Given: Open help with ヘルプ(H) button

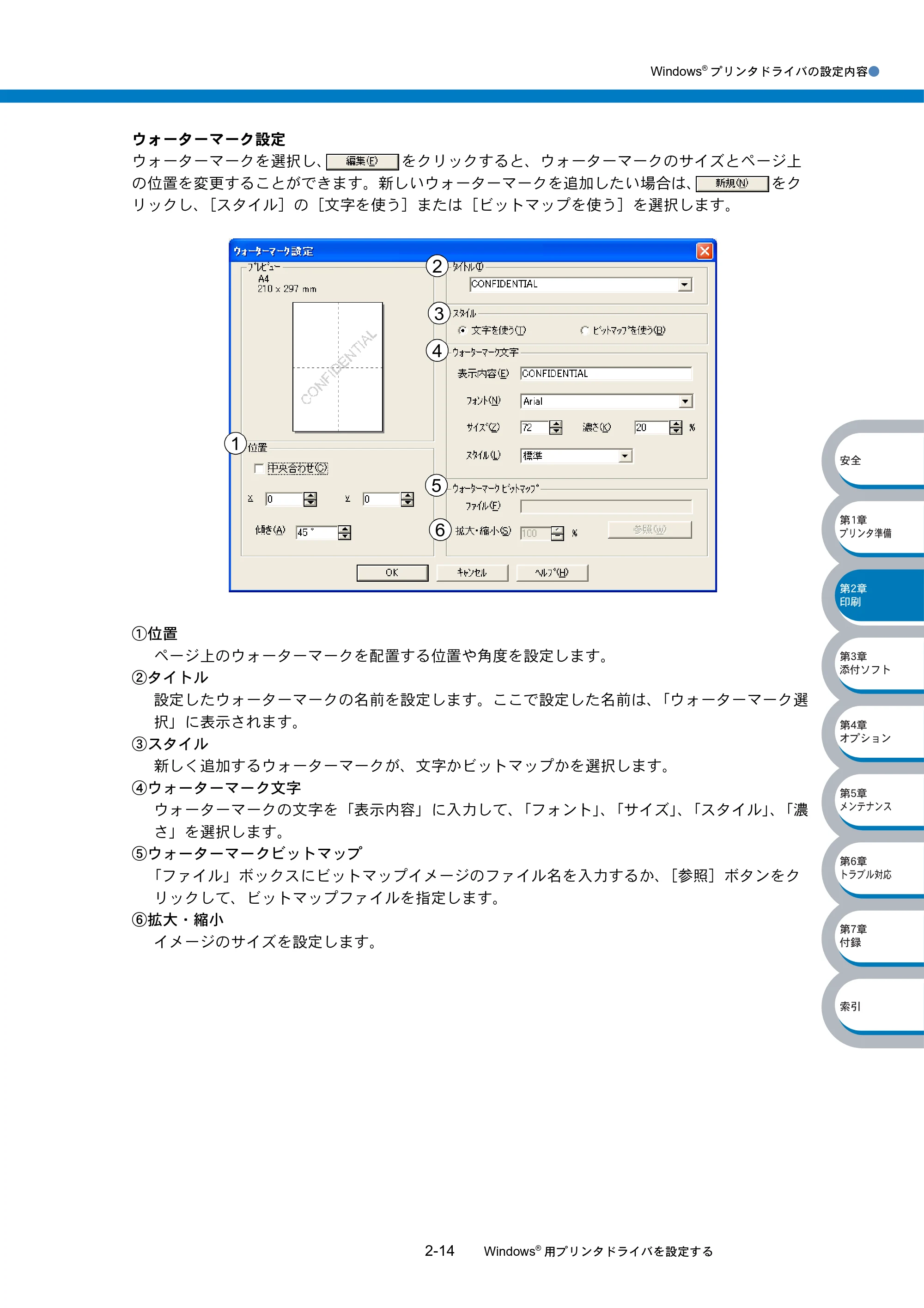Looking at the screenshot, I should (x=552, y=572).
